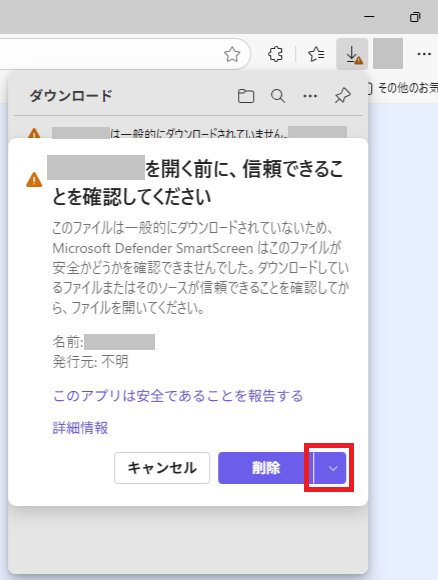The image size is (438, 580).
Task: Minimize the browser window
Action: pos(369,17)
